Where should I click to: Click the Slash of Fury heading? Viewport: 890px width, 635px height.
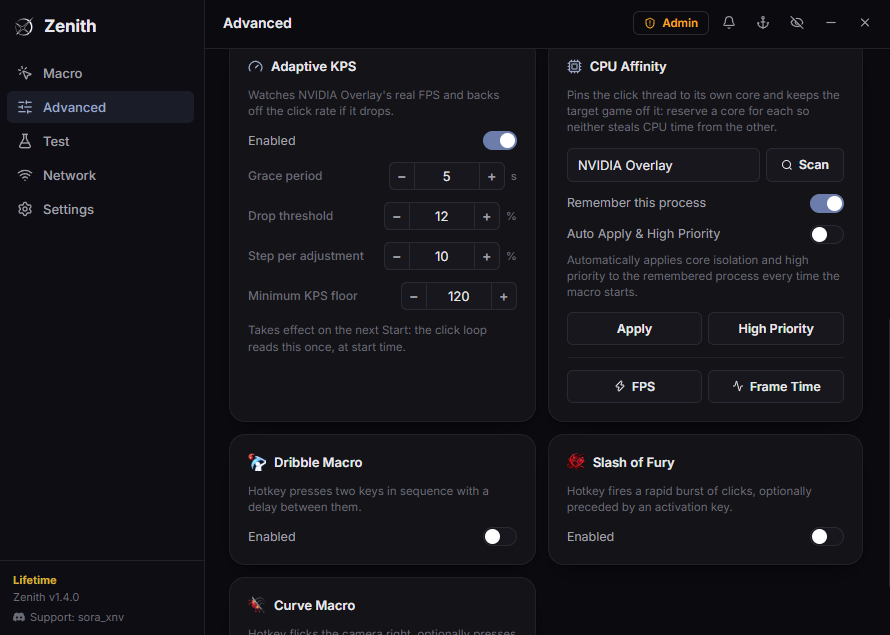coord(633,462)
